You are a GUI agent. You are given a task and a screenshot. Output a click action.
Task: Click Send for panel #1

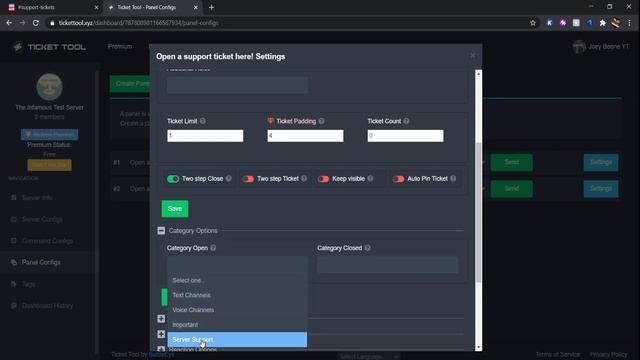click(x=511, y=162)
